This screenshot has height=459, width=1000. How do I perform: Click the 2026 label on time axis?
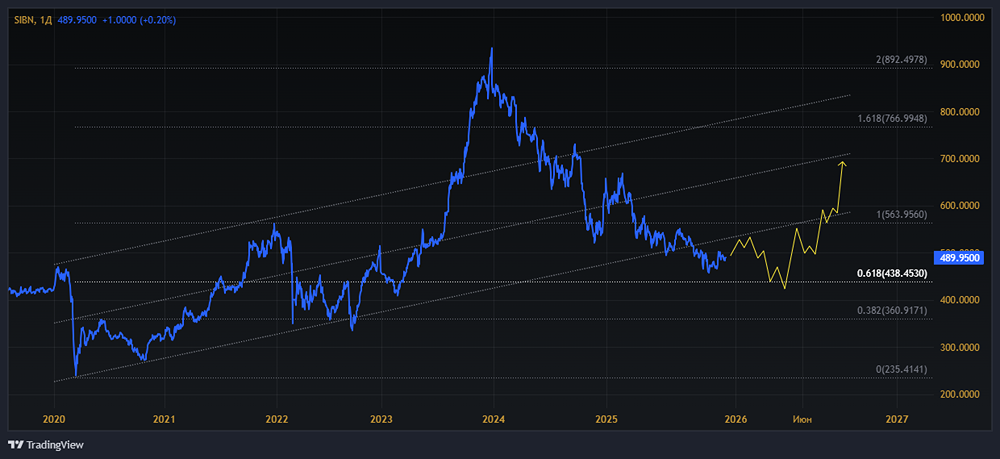tap(735, 419)
